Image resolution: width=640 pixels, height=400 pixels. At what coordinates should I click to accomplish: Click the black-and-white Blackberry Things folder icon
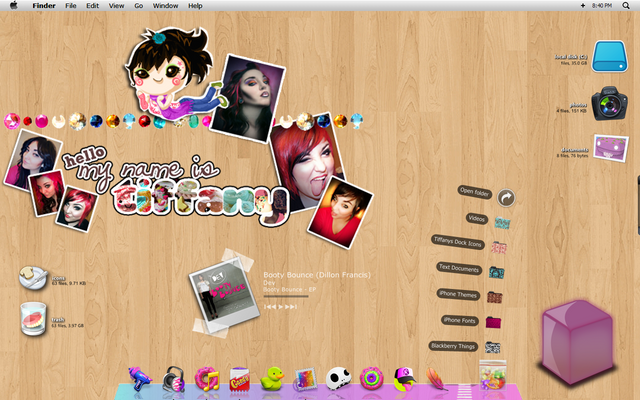[x=493, y=347]
